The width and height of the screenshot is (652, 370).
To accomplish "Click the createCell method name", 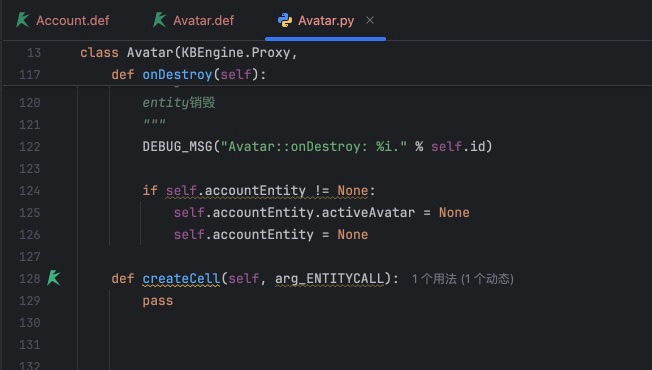I will pos(181,279).
